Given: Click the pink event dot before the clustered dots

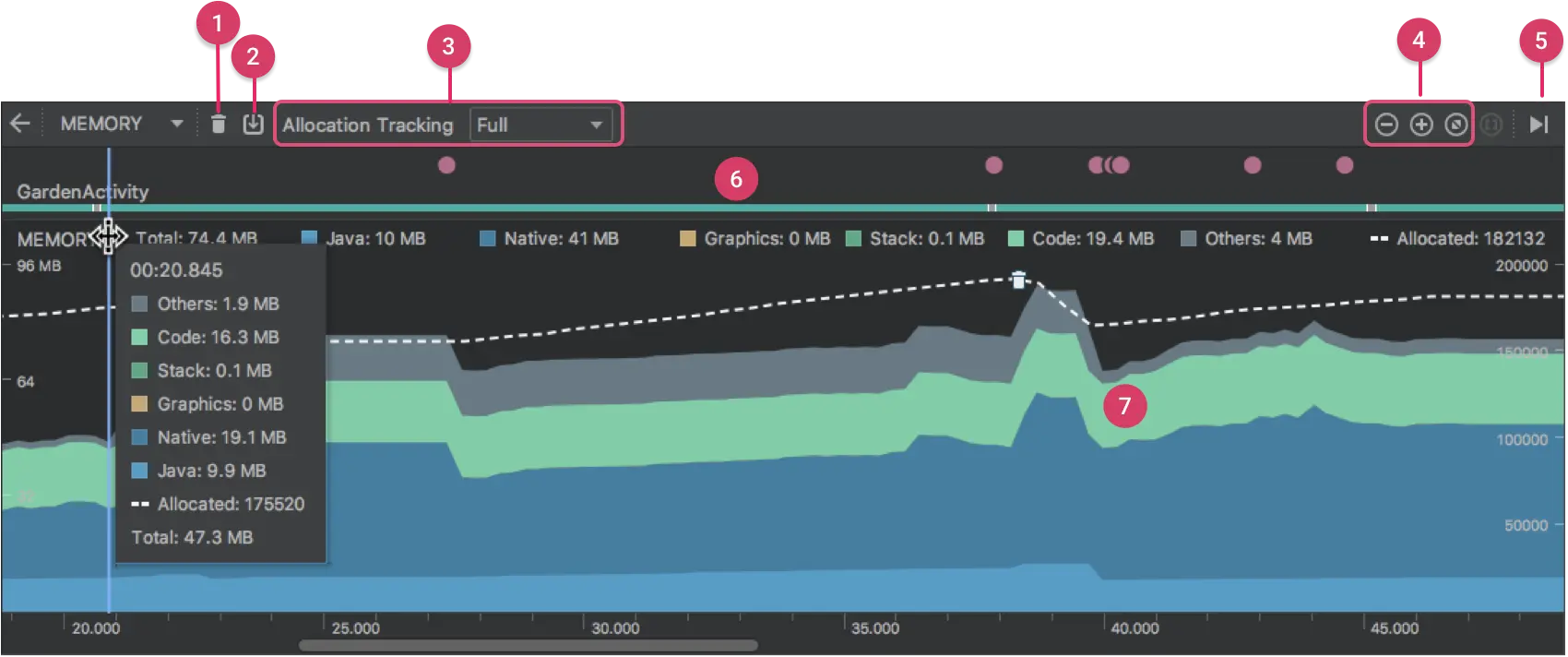Looking at the screenshot, I should tap(993, 165).
